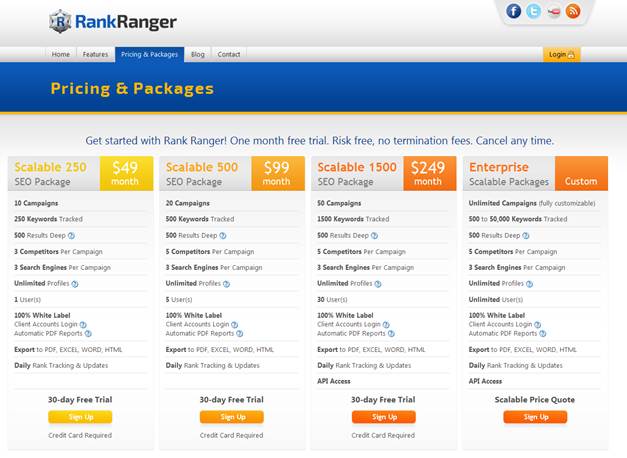The height and width of the screenshot is (458, 627).
Task: Click the Scalable 250 package title
Action: pyautogui.click(x=50, y=167)
